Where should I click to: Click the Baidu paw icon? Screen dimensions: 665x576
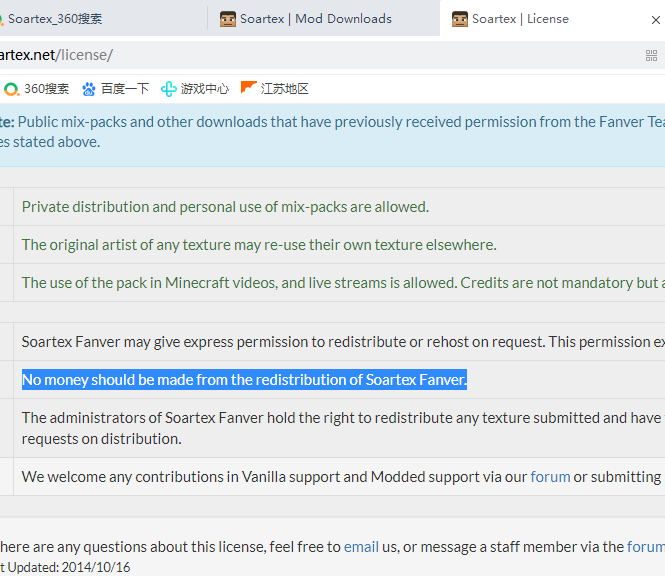[x=89, y=89]
